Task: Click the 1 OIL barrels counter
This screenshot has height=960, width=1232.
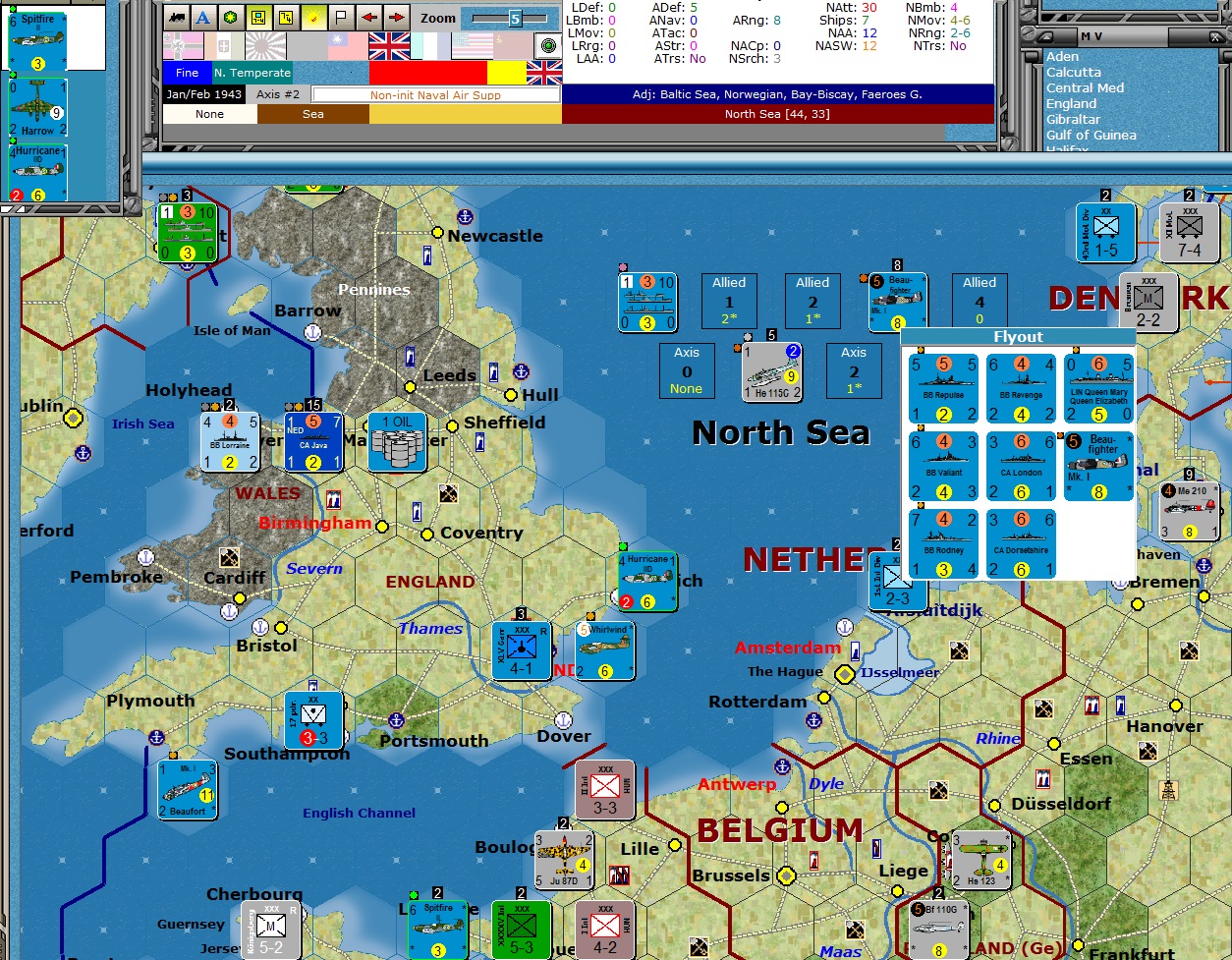Action: (397, 442)
